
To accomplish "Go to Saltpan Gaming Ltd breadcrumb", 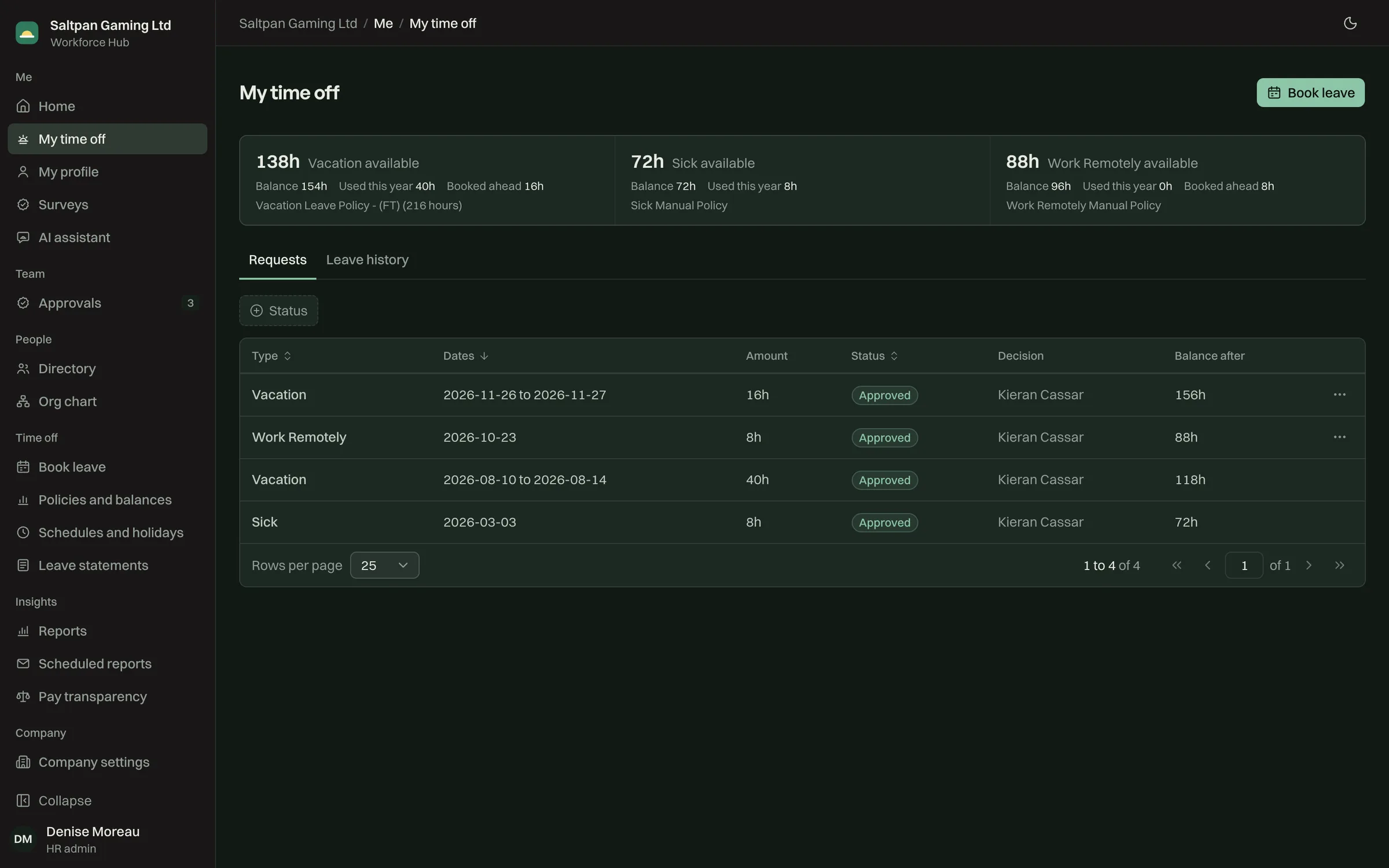I will point(298,23).
